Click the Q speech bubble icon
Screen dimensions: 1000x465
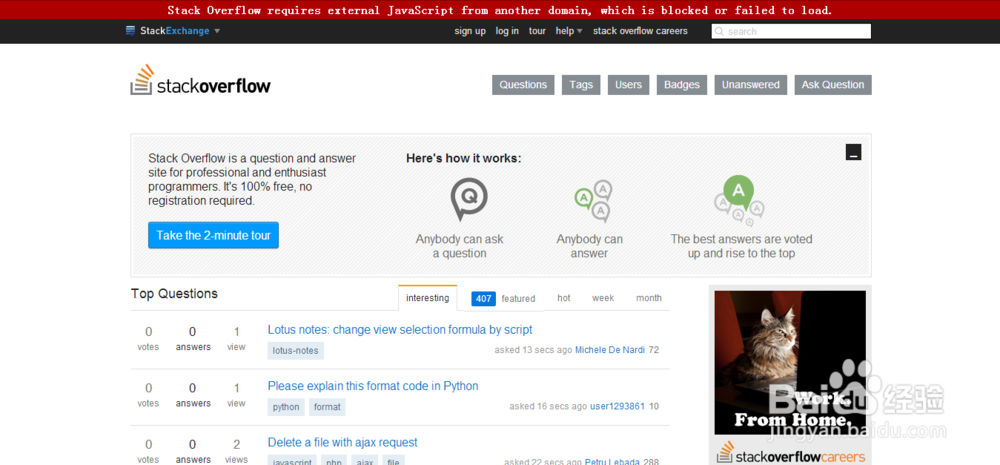469,199
